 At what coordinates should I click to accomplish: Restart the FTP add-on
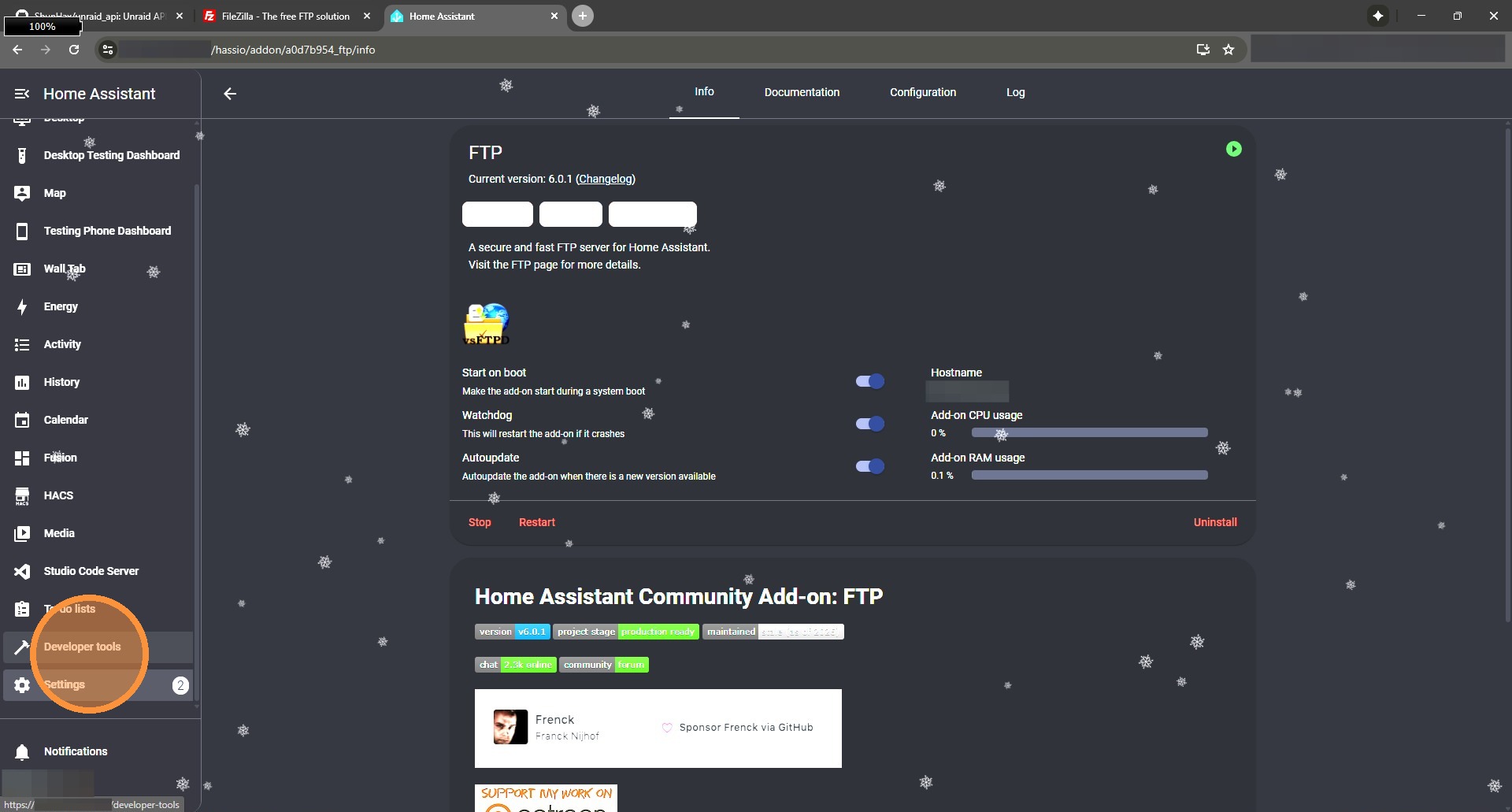tap(537, 522)
